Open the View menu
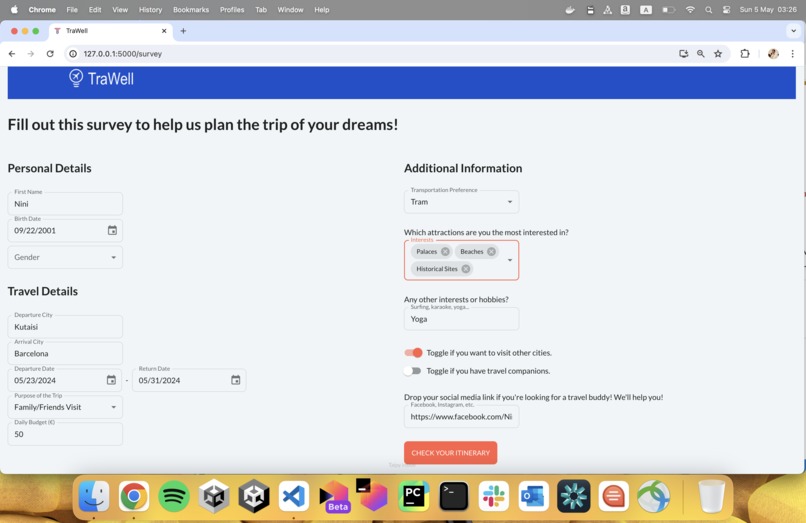The image size is (806, 523). tap(120, 10)
